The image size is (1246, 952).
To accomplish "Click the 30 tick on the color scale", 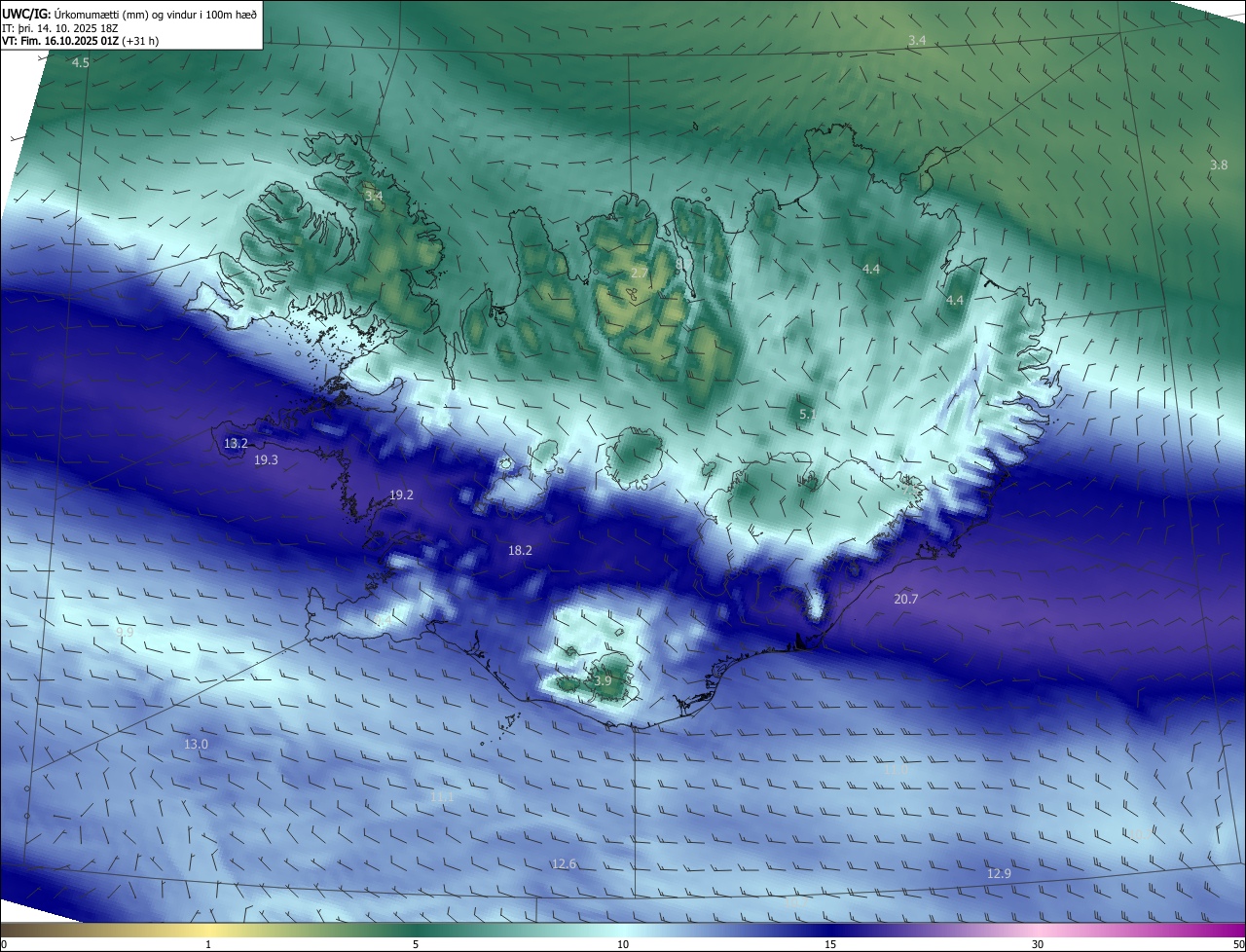I will click(x=1038, y=944).
